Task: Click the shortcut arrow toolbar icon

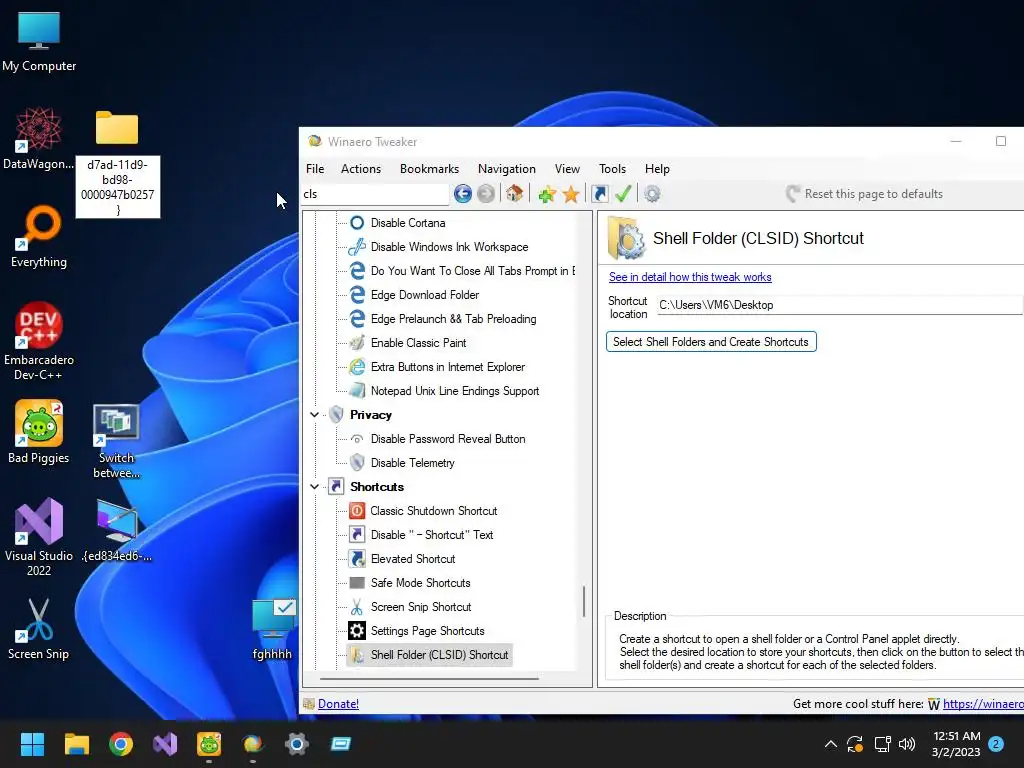Action: pos(600,193)
